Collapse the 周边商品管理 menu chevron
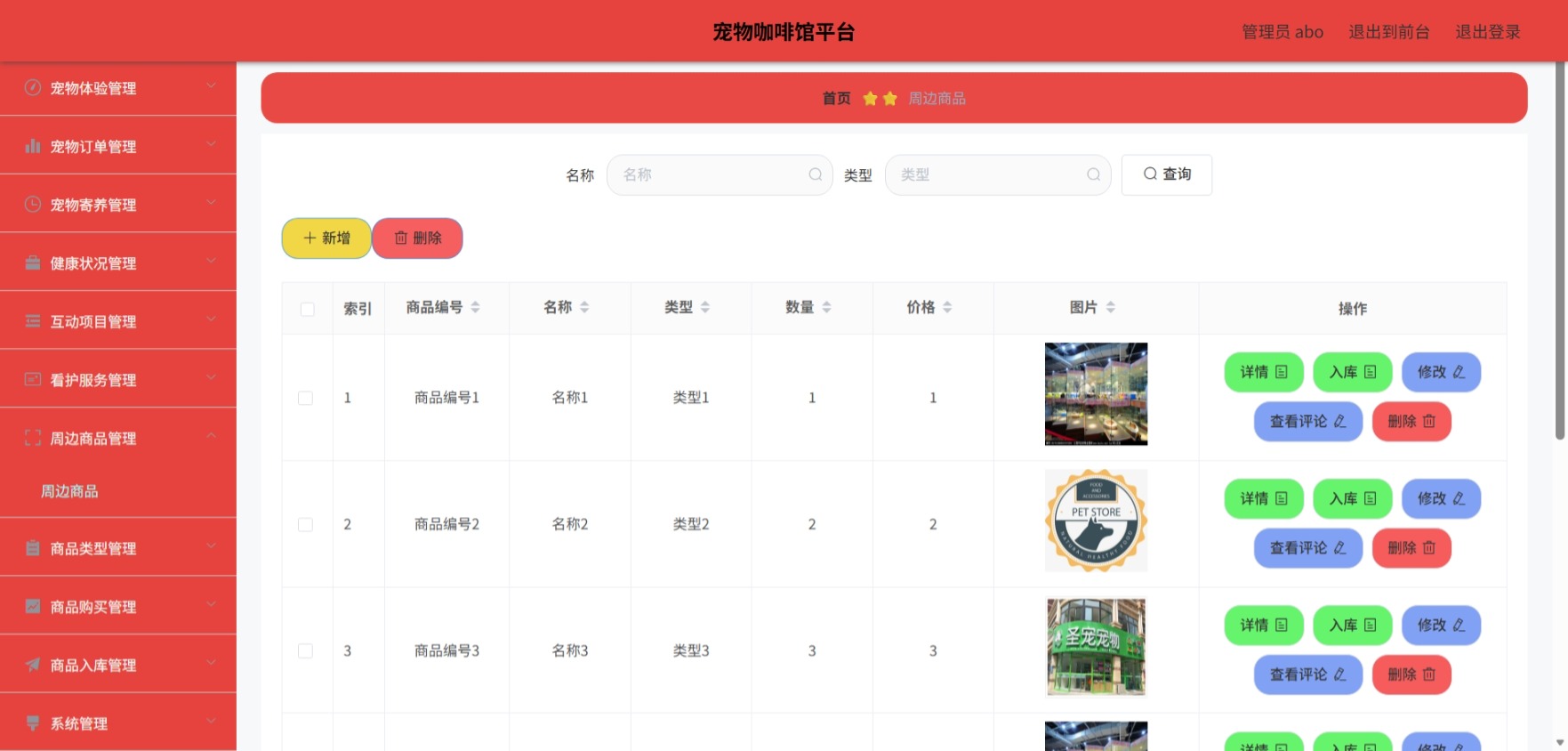This screenshot has height=751, width=1568. 212,436
